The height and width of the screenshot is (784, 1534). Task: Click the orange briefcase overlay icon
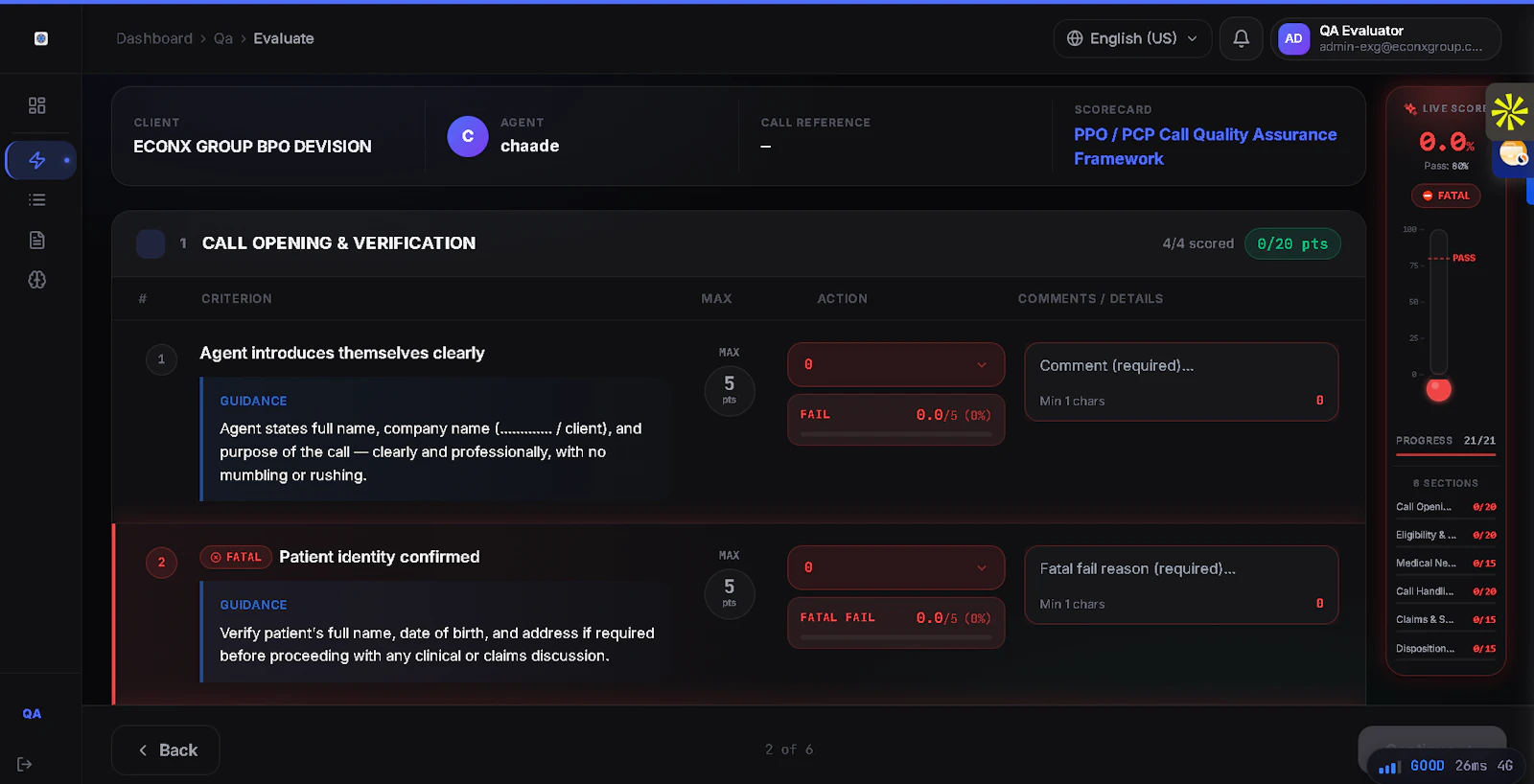click(x=1514, y=153)
